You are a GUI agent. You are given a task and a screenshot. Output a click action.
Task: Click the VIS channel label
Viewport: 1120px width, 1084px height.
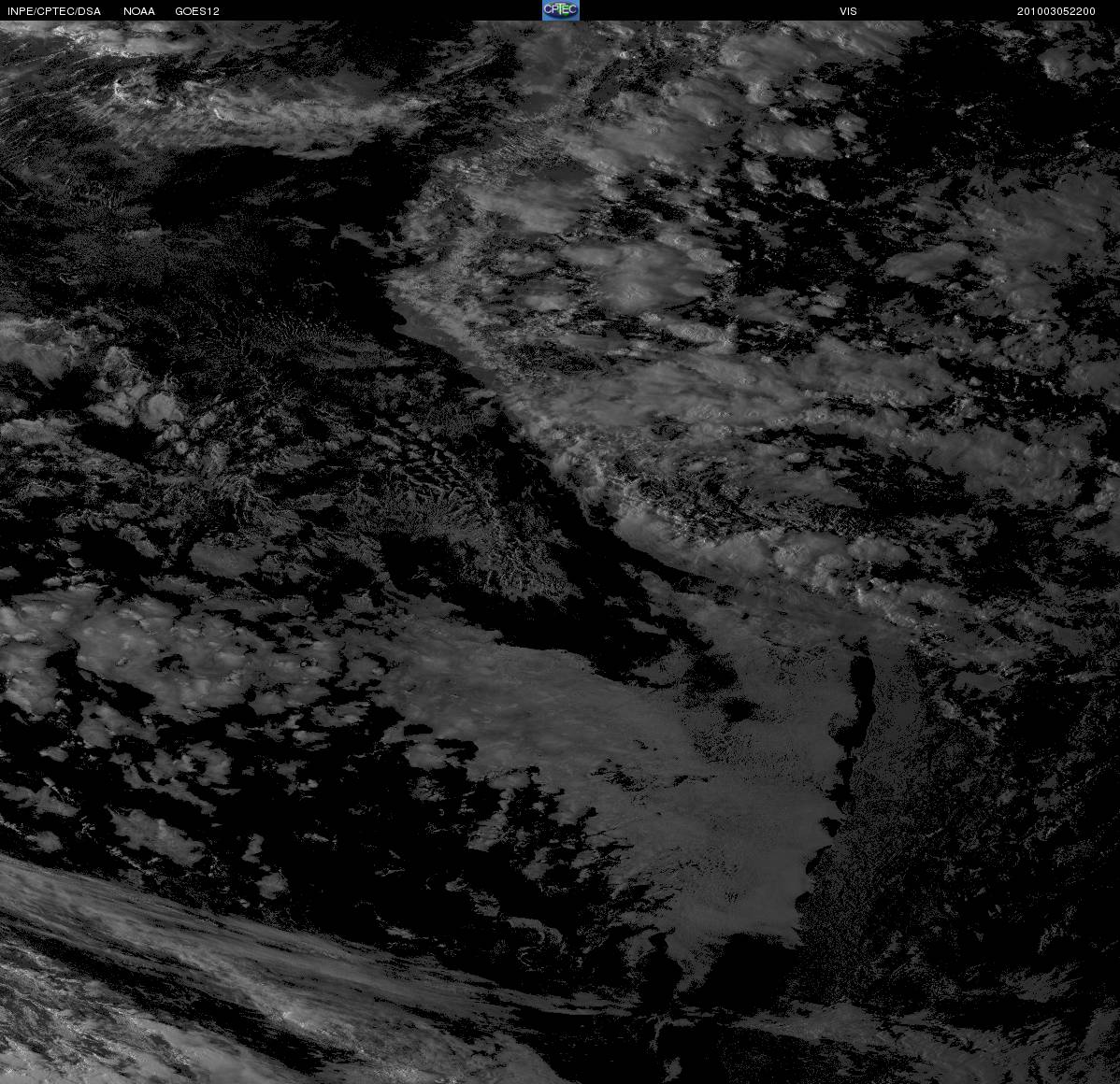[x=848, y=11]
